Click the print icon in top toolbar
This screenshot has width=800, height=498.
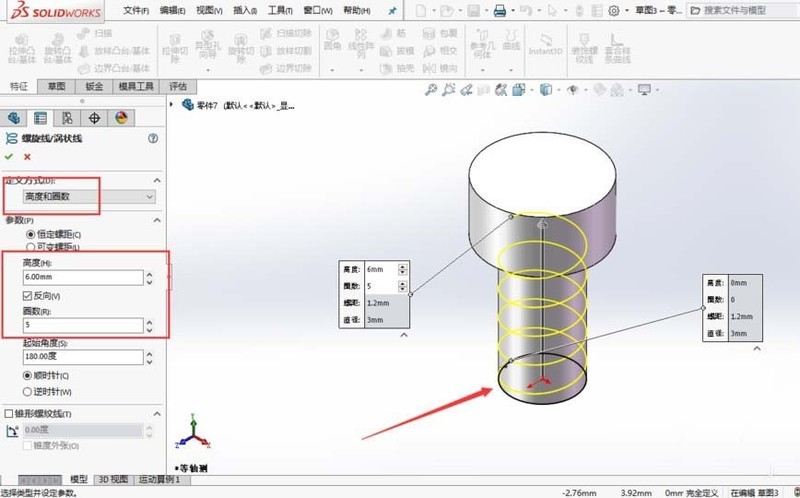click(499, 11)
